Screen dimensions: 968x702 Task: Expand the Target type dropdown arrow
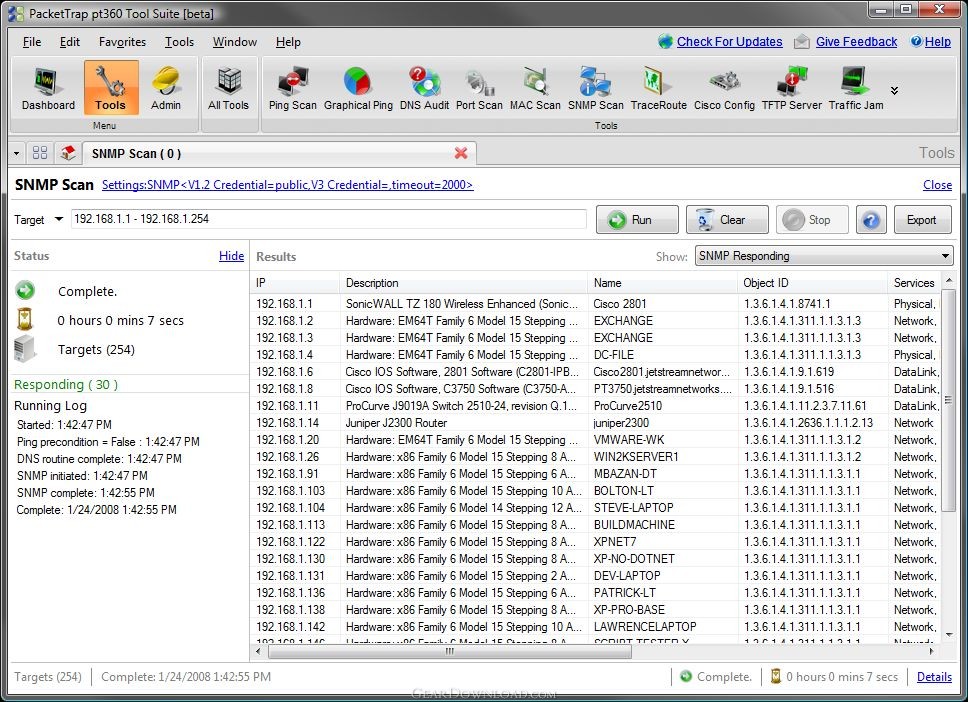59,219
